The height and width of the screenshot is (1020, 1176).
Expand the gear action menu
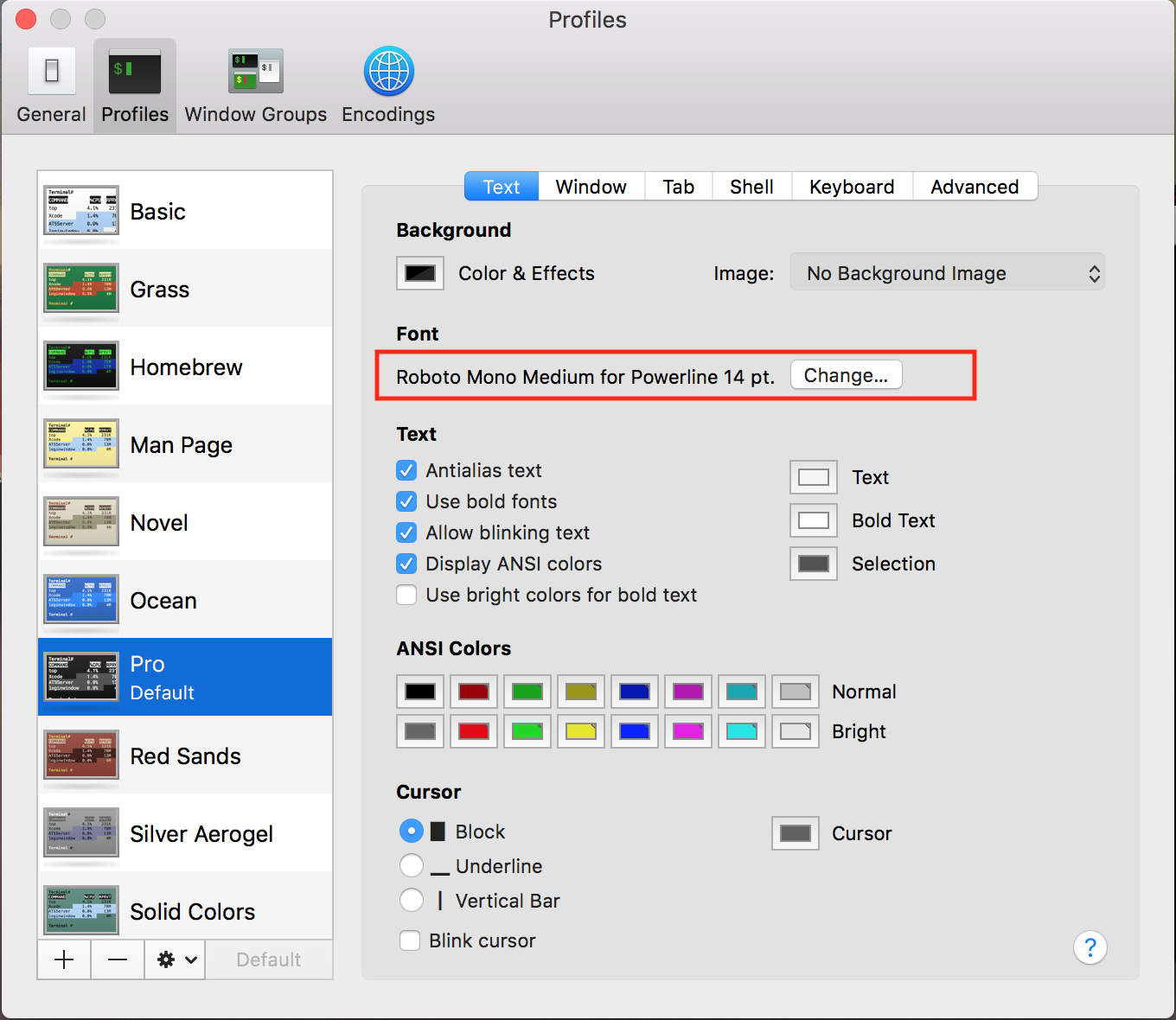click(176, 959)
